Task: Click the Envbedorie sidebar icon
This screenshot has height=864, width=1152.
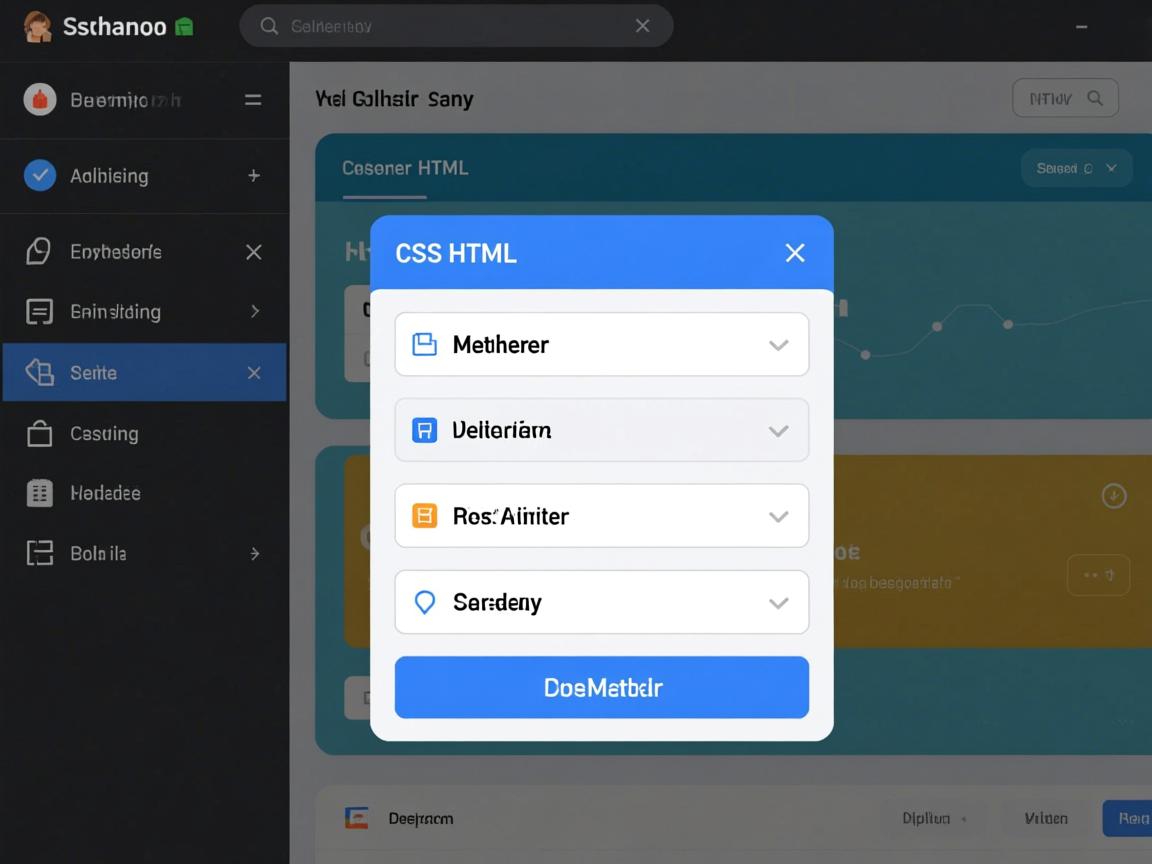Action: click(38, 252)
